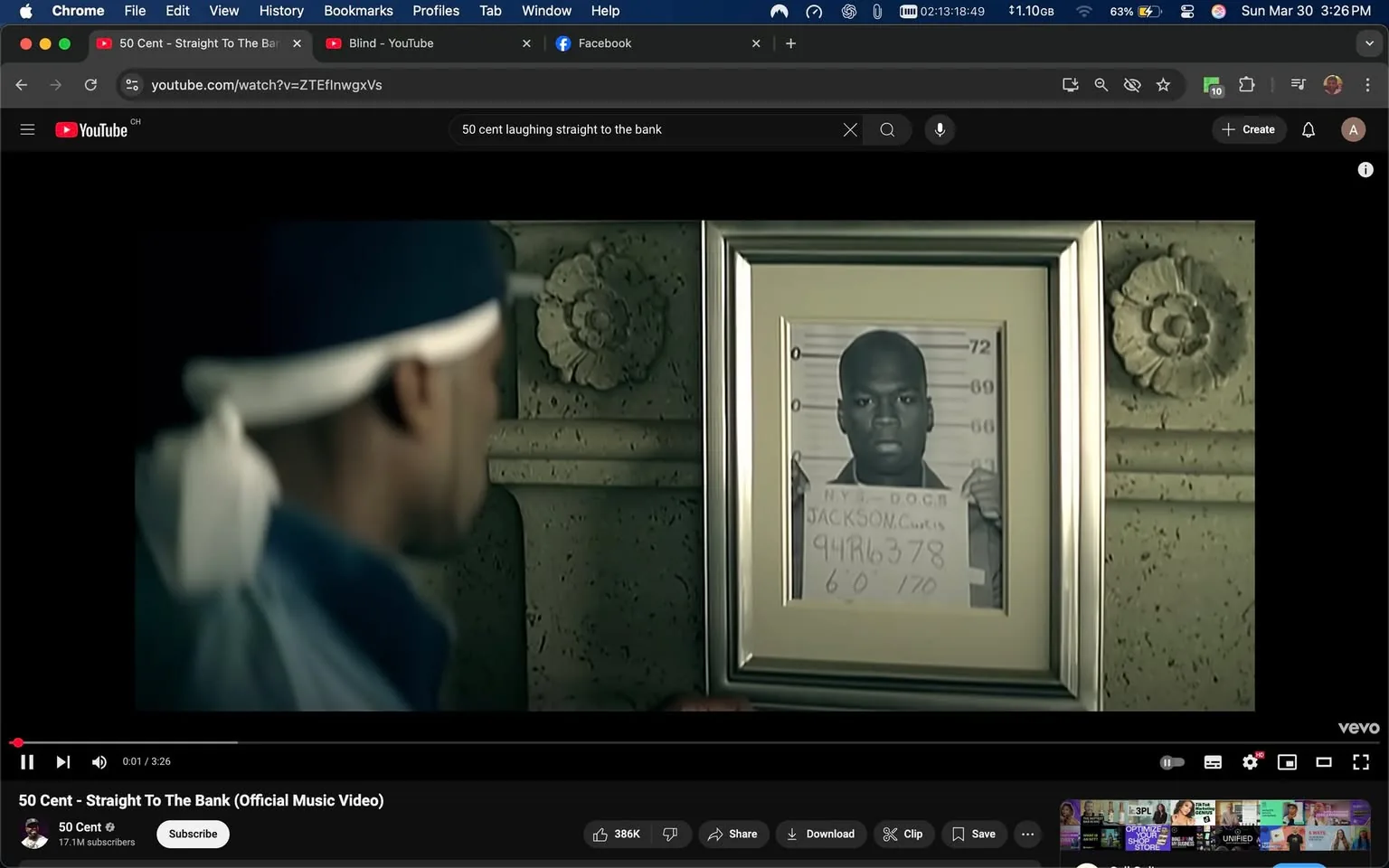Open the Bookmarks menu
Viewport: 1389px width, 868px height.
point(358,11)
